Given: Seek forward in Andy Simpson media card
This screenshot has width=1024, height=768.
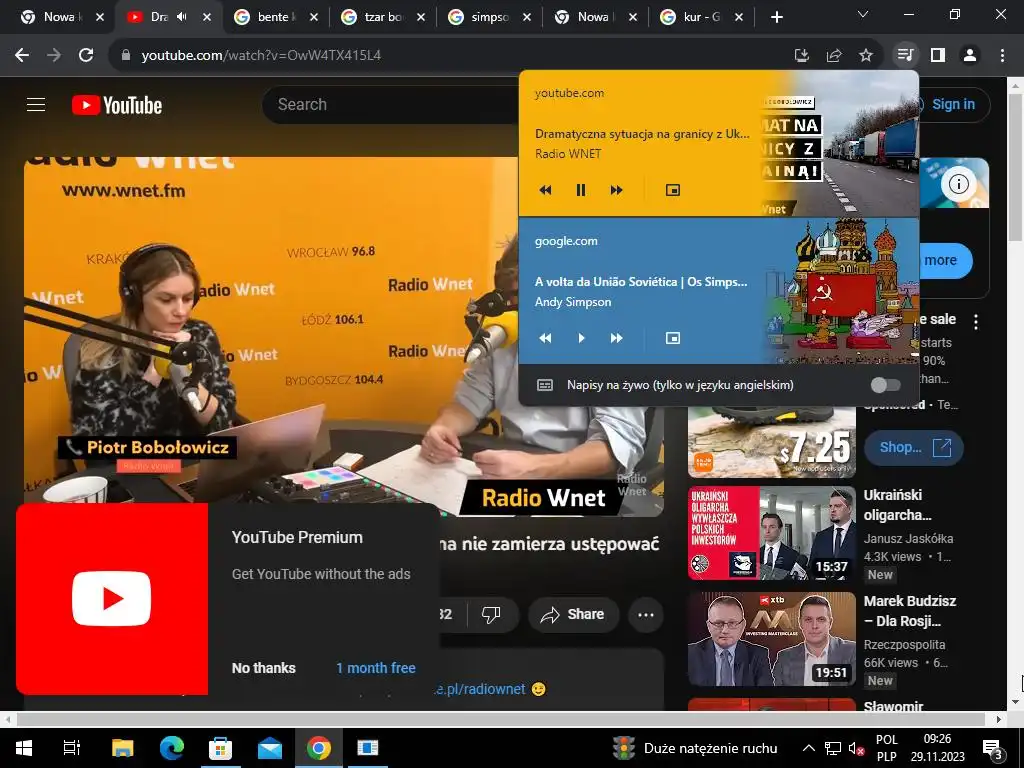Looking at the screenshot, I should pos(616,338).
